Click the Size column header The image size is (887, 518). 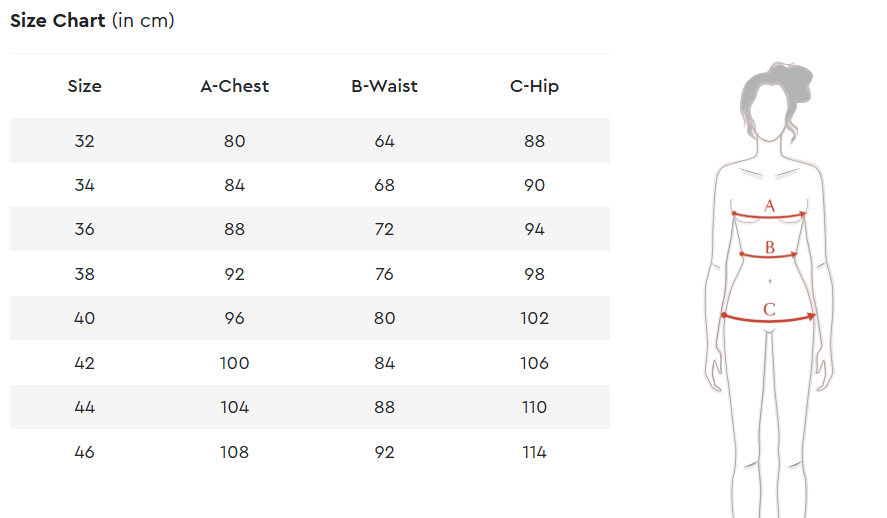click(84, 86)
